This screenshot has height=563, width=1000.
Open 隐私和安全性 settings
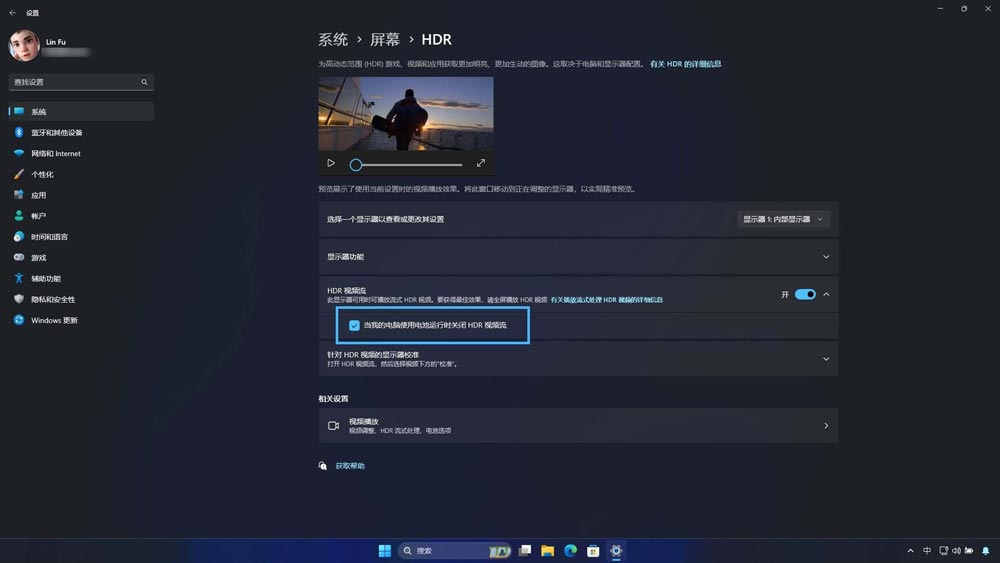(x=81, y=299)
